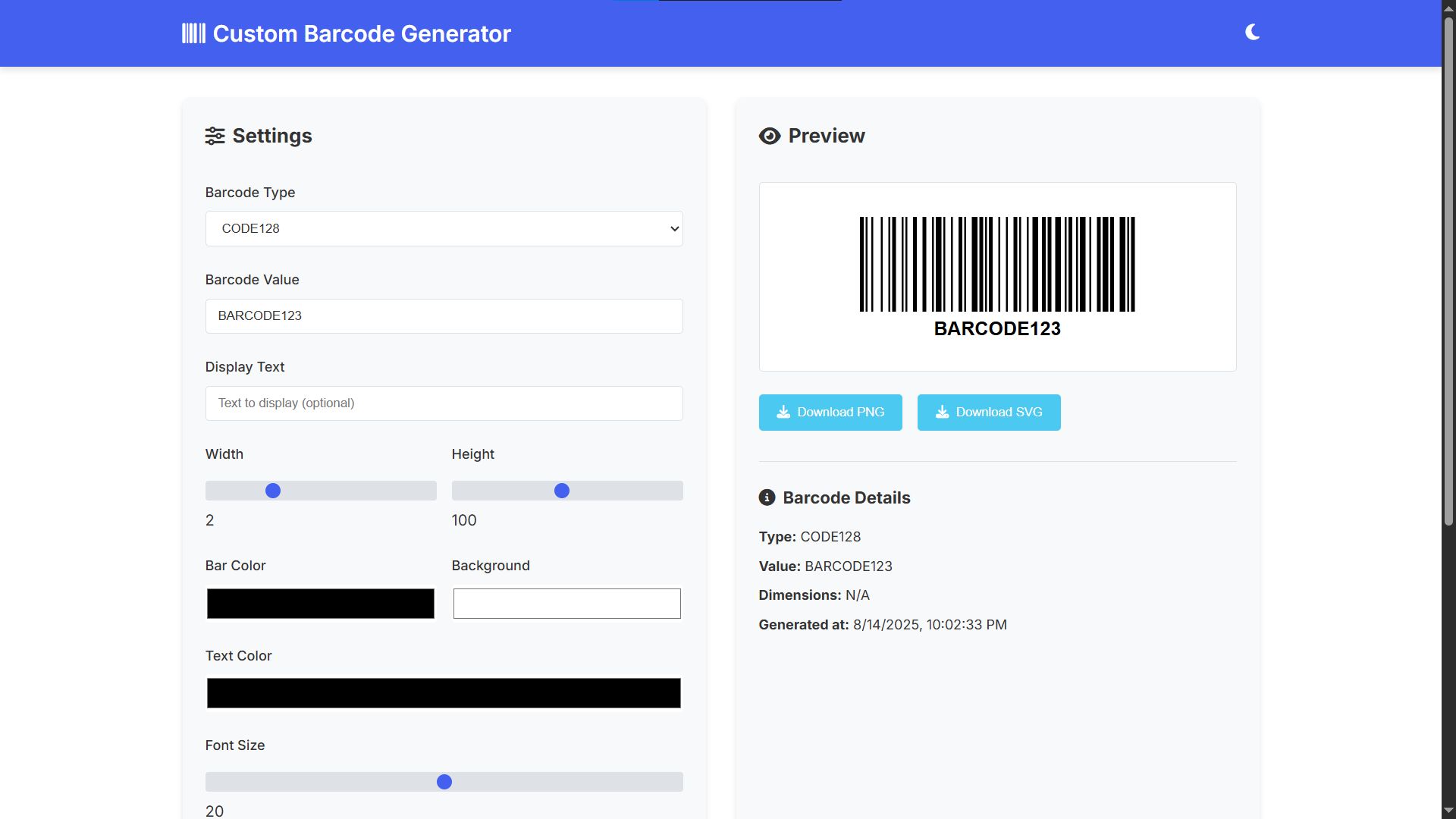Click the Settings heading
This screenshot has height=819, width=1456.
(x=272, y=136)
